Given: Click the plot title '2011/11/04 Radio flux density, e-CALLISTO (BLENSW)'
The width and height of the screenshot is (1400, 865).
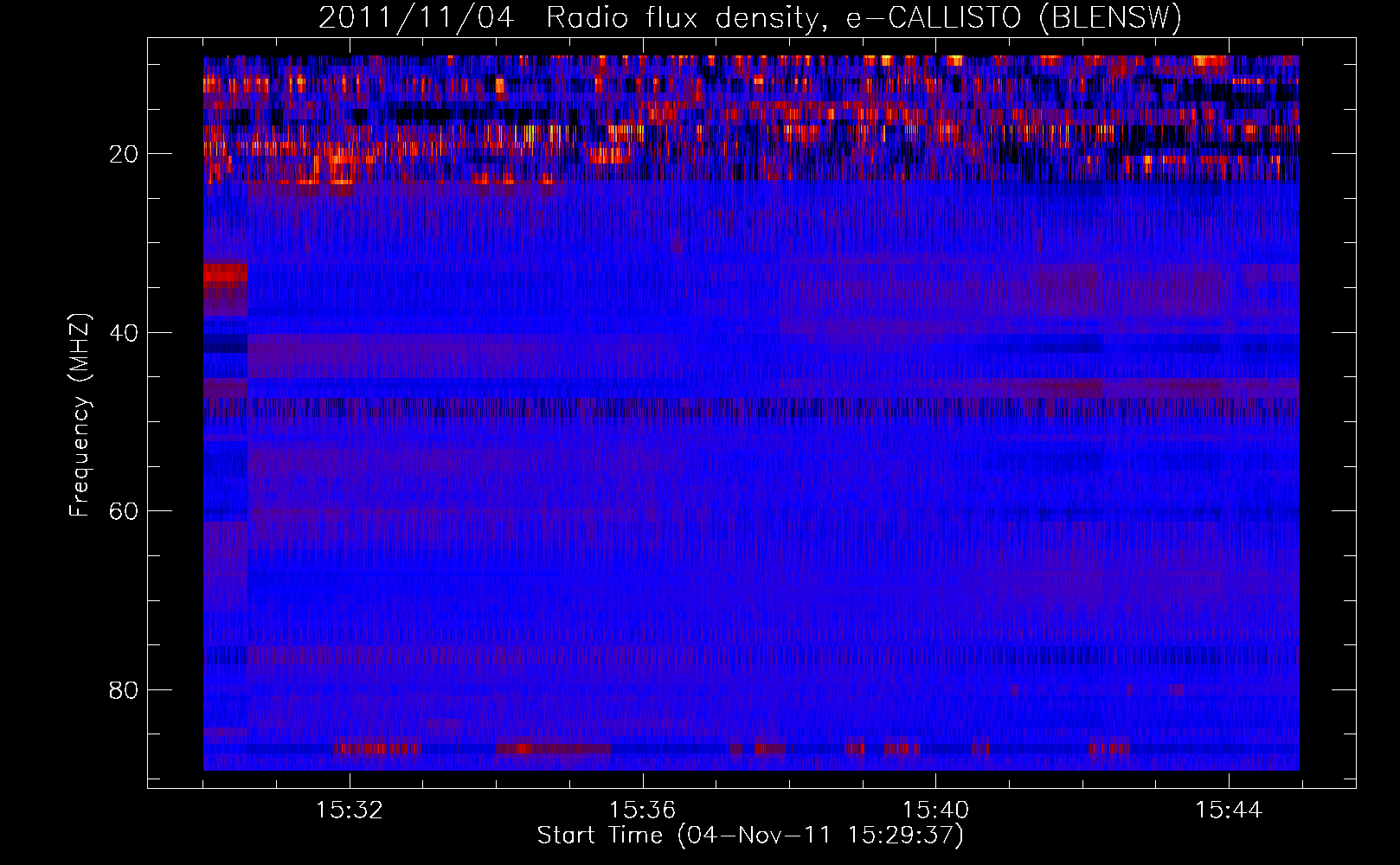Looking at the screenshot, I should point(750,18).
